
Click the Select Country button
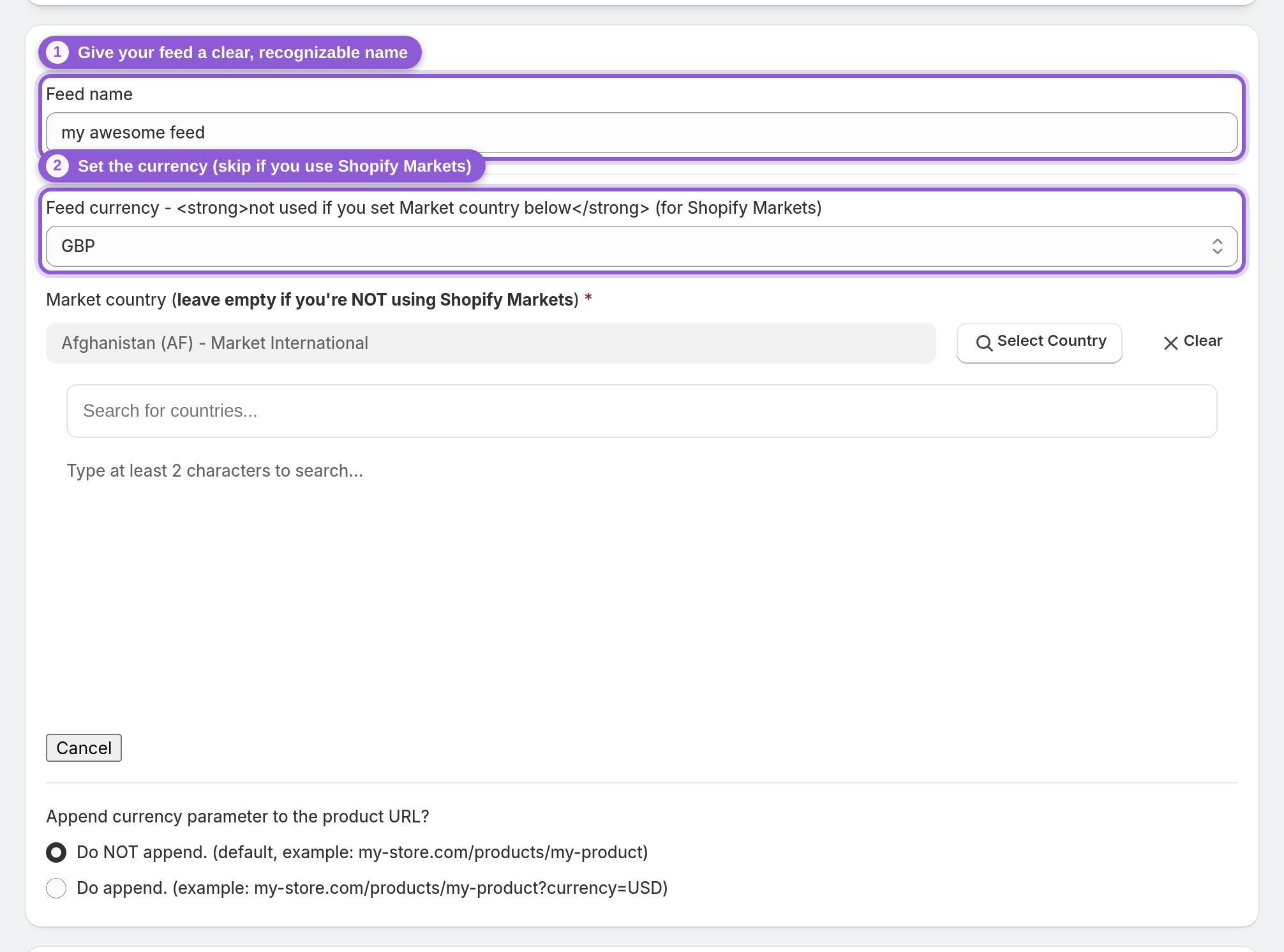[x=1039, y=343]
